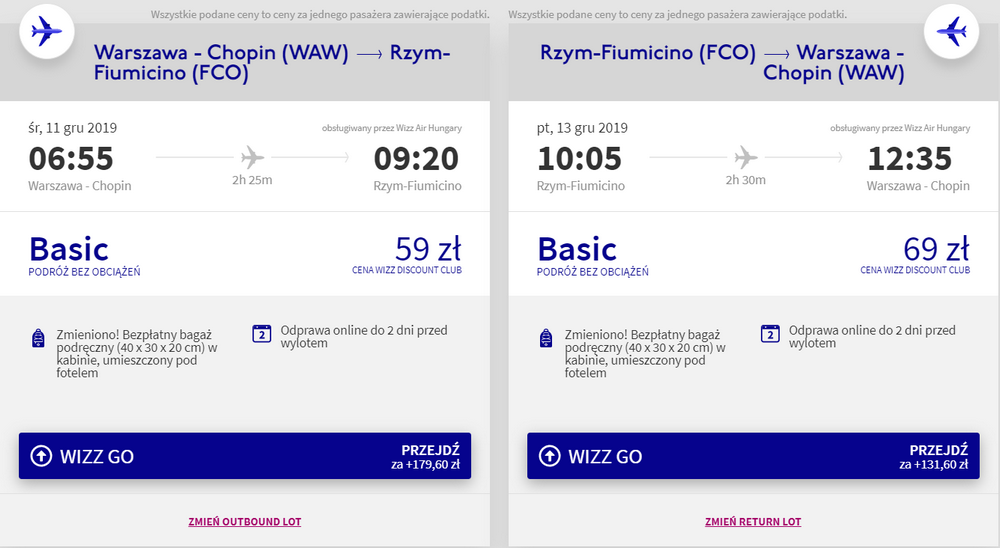The width and height of the screenshot is (1000, 548).
Task: Click the online check-in calendar icon for return
Action: coord(770,334)
